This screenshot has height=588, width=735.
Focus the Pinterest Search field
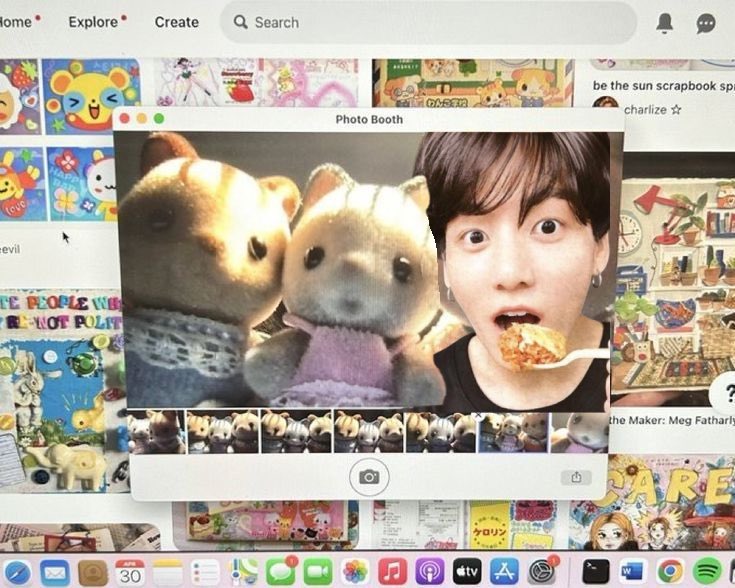click(x=428, y=23)
